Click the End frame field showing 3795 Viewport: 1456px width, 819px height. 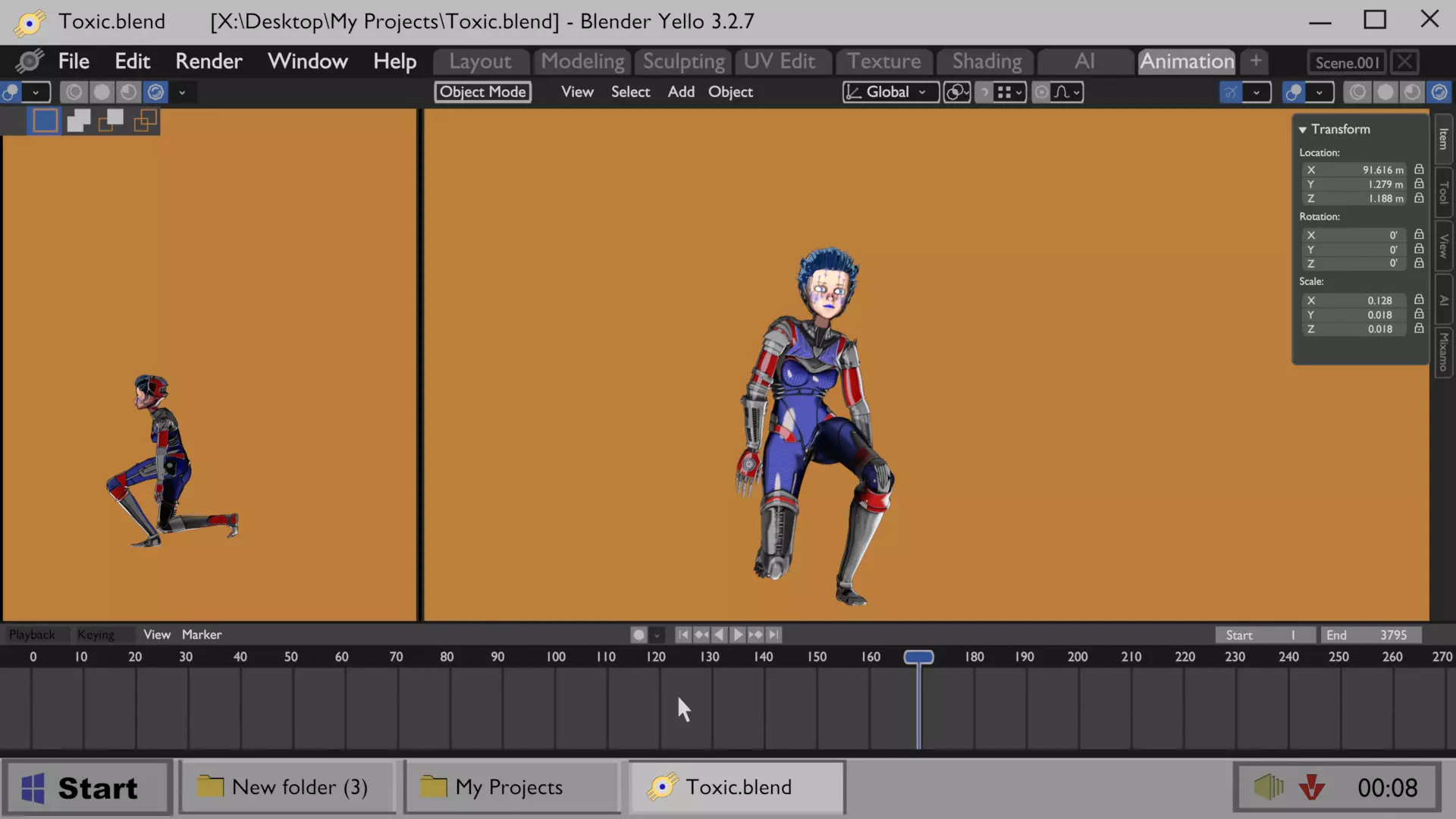(1370, 635)
